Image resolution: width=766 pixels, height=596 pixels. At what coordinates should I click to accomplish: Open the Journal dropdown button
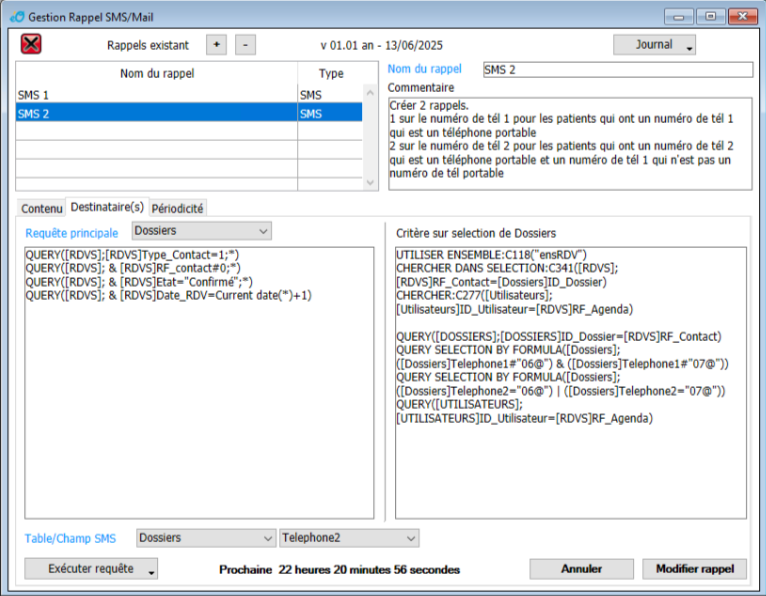(x=654, y=45)
